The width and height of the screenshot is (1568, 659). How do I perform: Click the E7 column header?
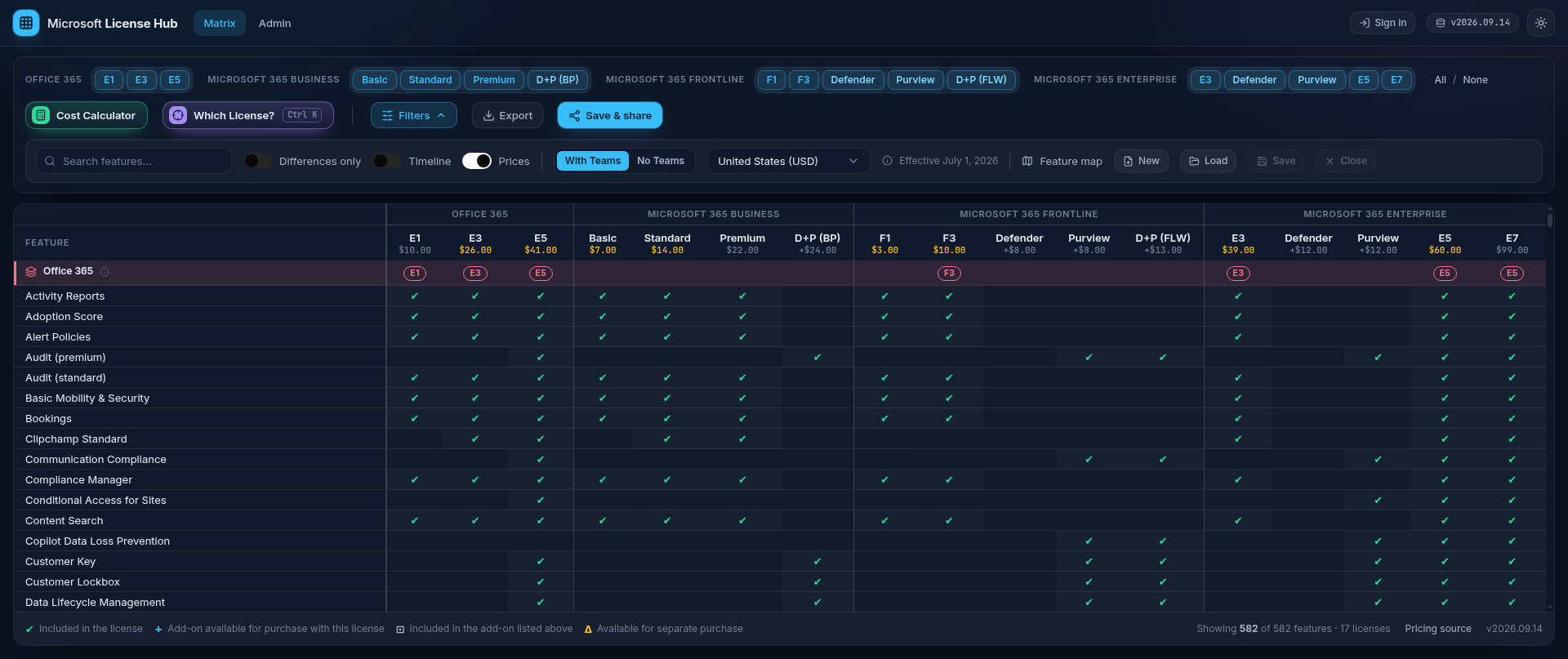point(1512,243)
